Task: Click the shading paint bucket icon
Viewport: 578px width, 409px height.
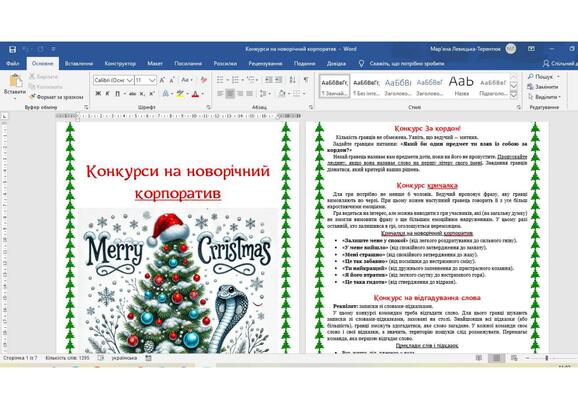Action: 282,94
